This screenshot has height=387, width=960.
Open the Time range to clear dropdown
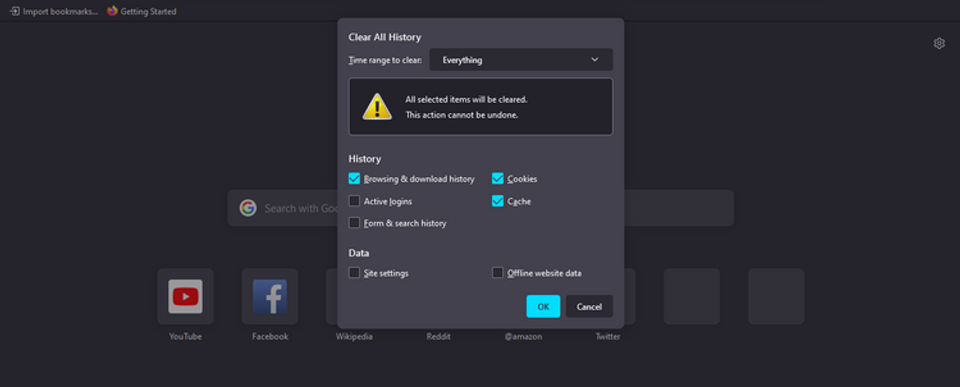tap(521, 60)
